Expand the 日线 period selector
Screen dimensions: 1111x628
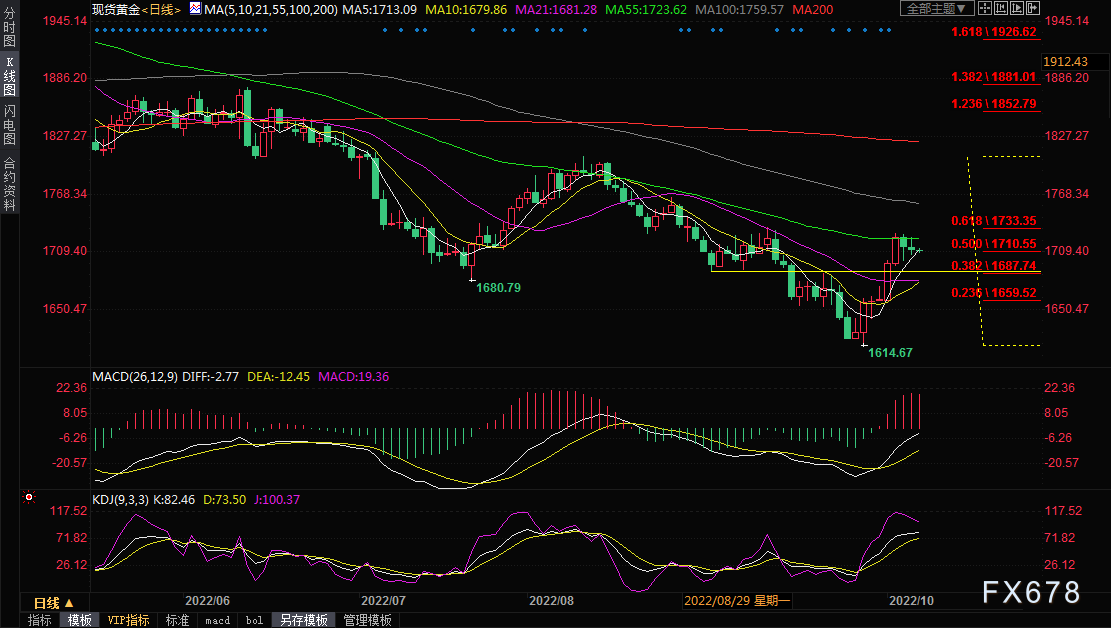(x=53, y=603)
